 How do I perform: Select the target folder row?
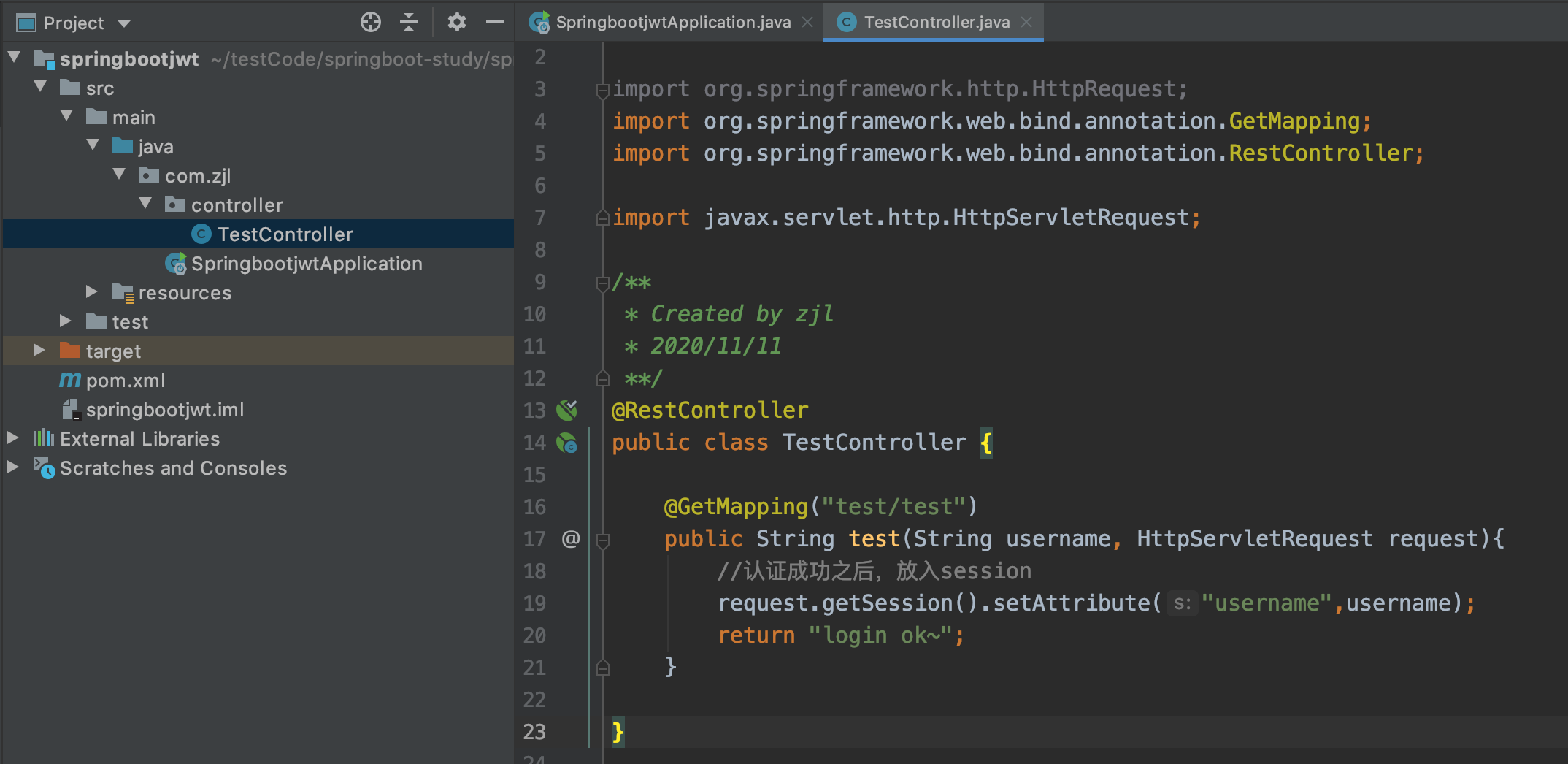point(258,351)
